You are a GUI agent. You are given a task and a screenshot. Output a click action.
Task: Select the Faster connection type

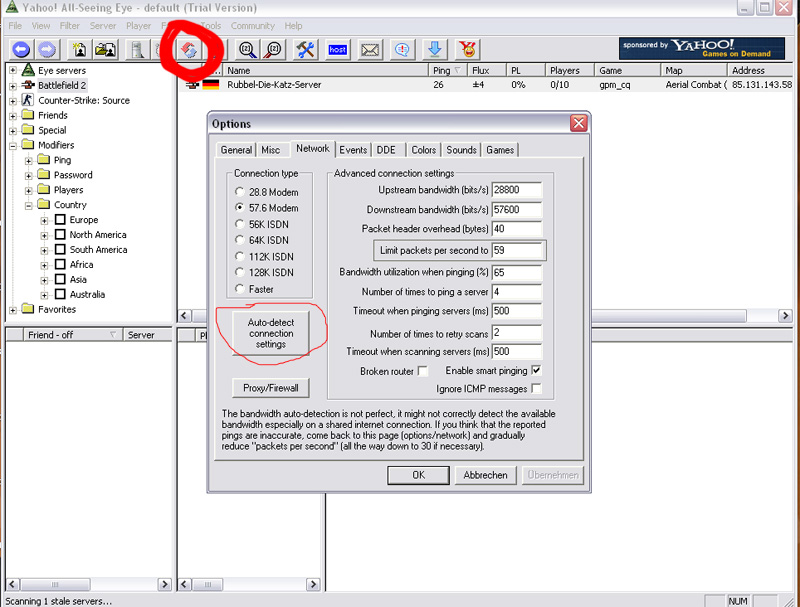click(239, 289)
